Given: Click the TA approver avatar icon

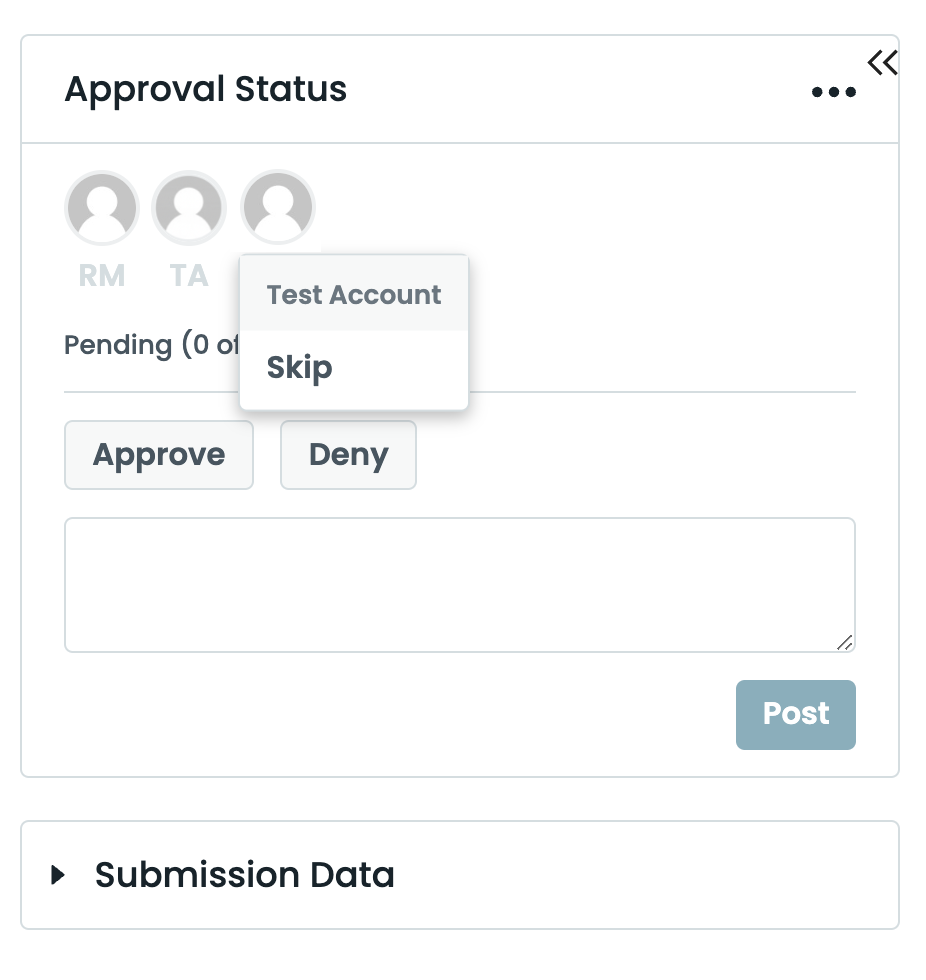Looking at the screenshot, I should click(189, 207).
